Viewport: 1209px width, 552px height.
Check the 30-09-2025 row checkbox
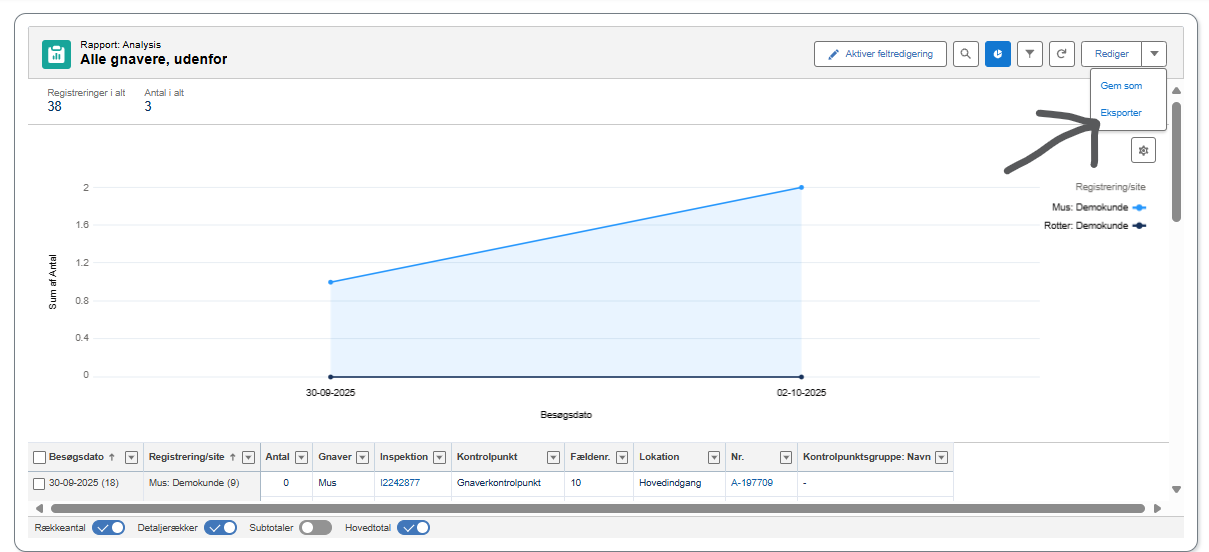click(x=39, y=483)
